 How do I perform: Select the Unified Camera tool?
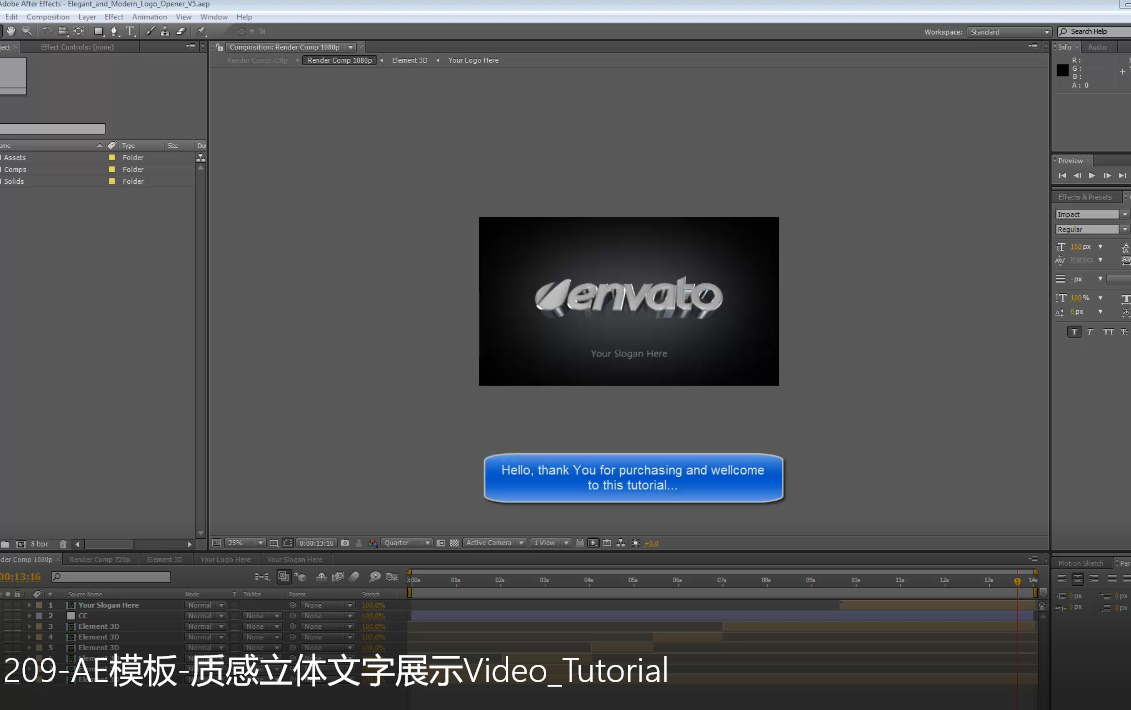63,31
